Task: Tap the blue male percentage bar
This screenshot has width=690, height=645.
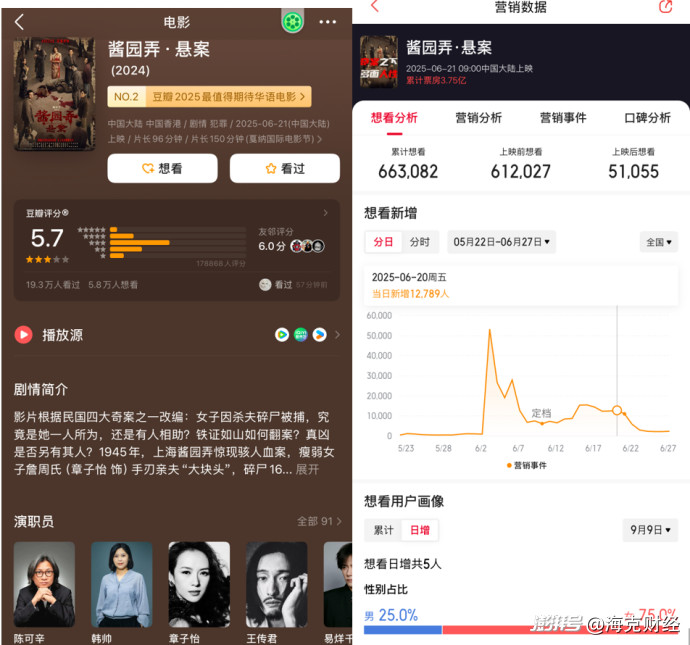Action: pos(403,630)
